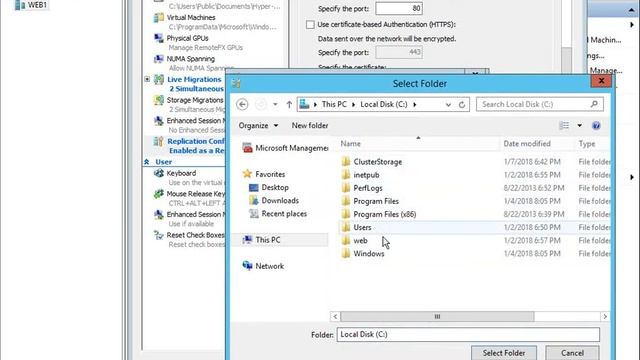Click the port 80 input field
The width and height of the screenshot is (640, 360).
[399, 9]
